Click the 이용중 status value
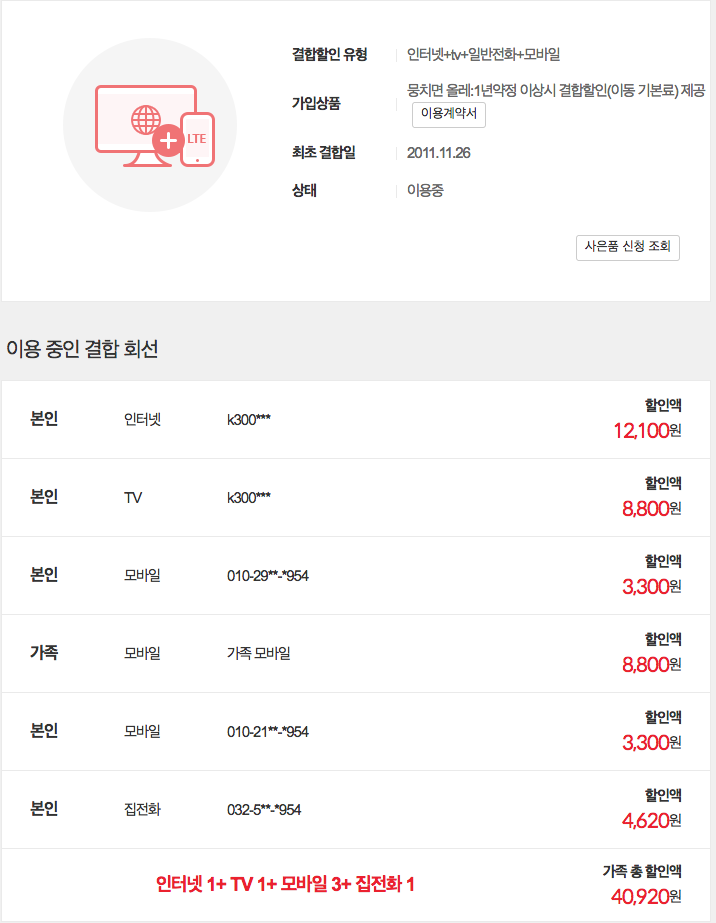 click(425, 190)
